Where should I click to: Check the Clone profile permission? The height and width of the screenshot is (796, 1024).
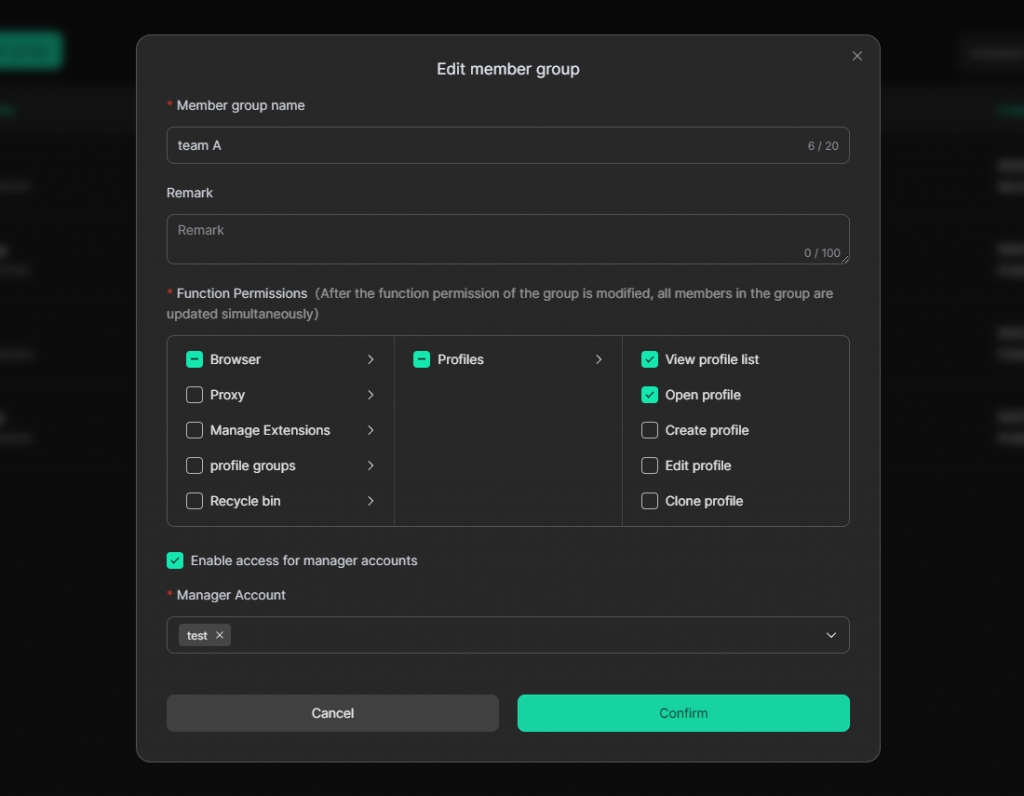tap(650, 501)
